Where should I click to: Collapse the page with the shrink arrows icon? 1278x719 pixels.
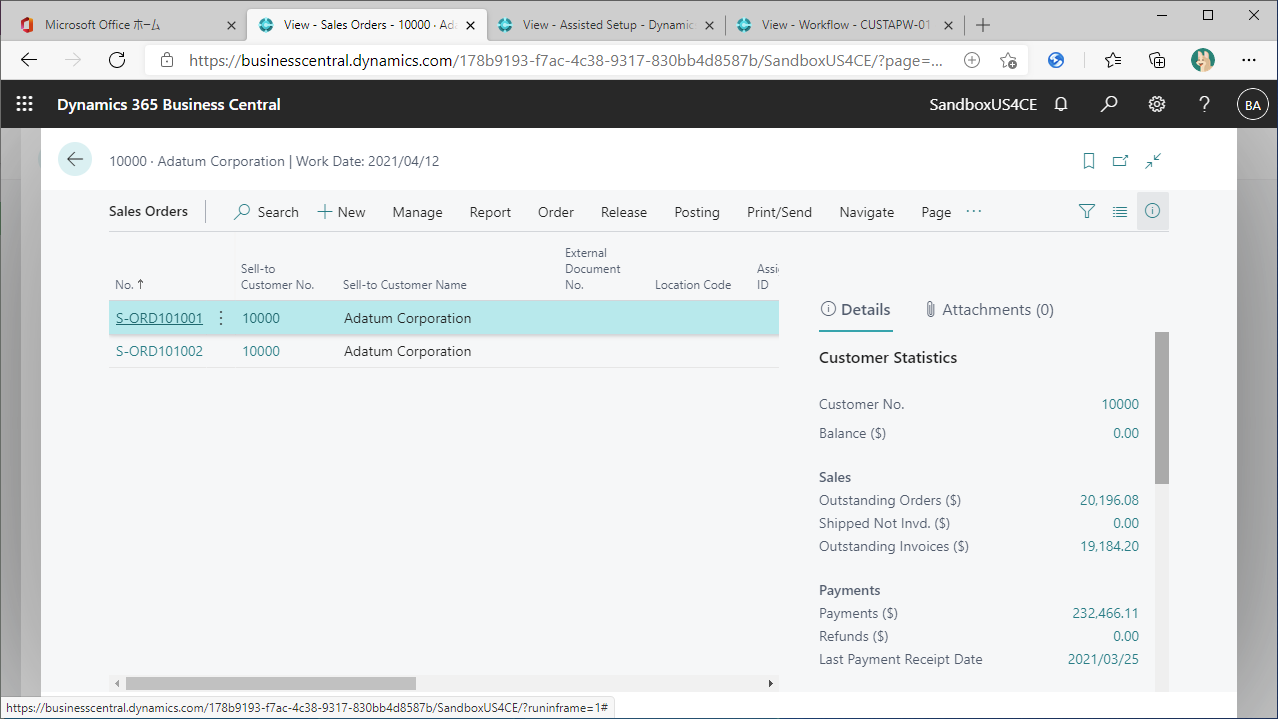1152,160
